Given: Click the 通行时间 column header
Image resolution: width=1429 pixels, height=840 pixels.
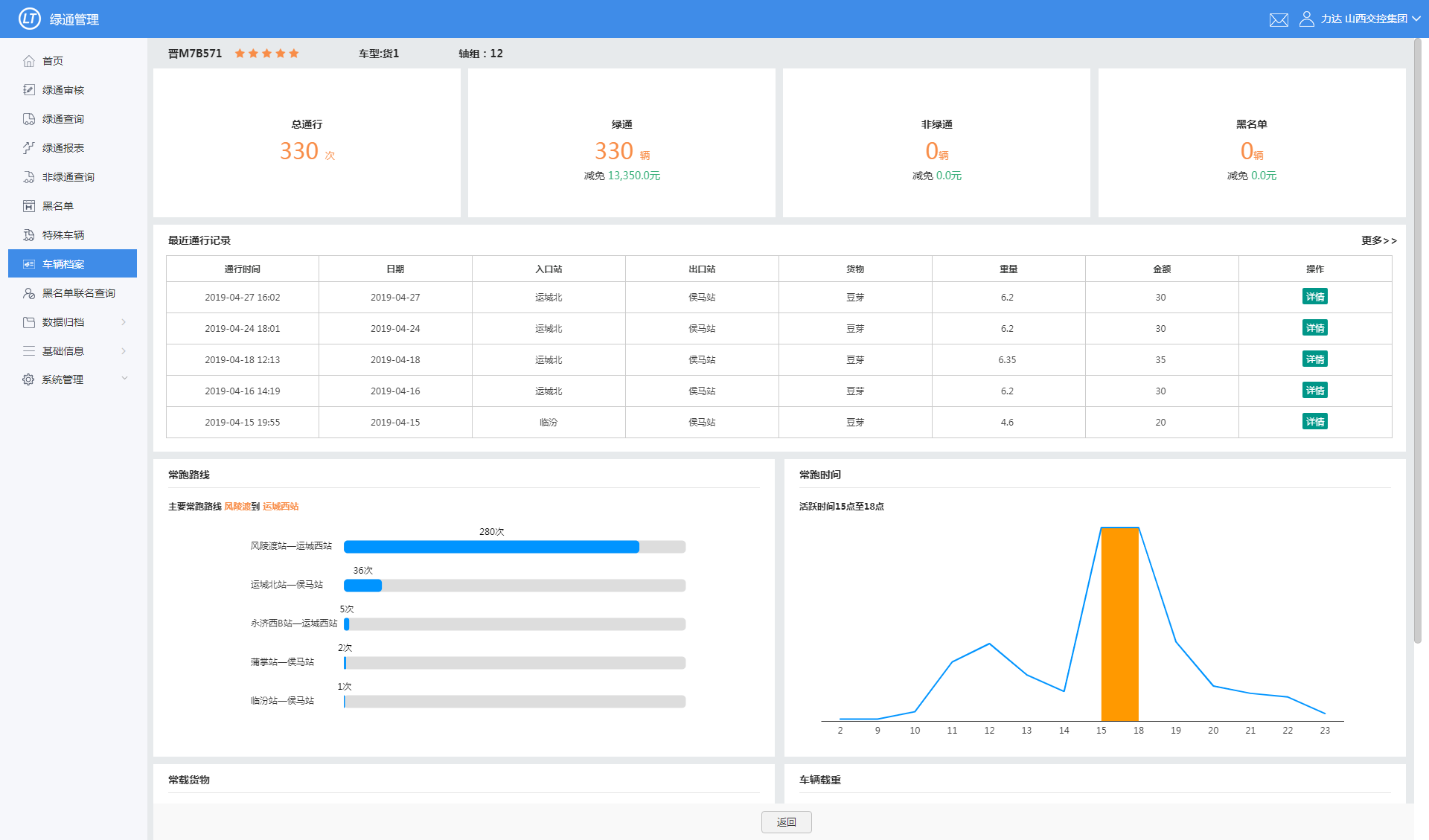Looking at the screenshot, I should pos(243,269).
